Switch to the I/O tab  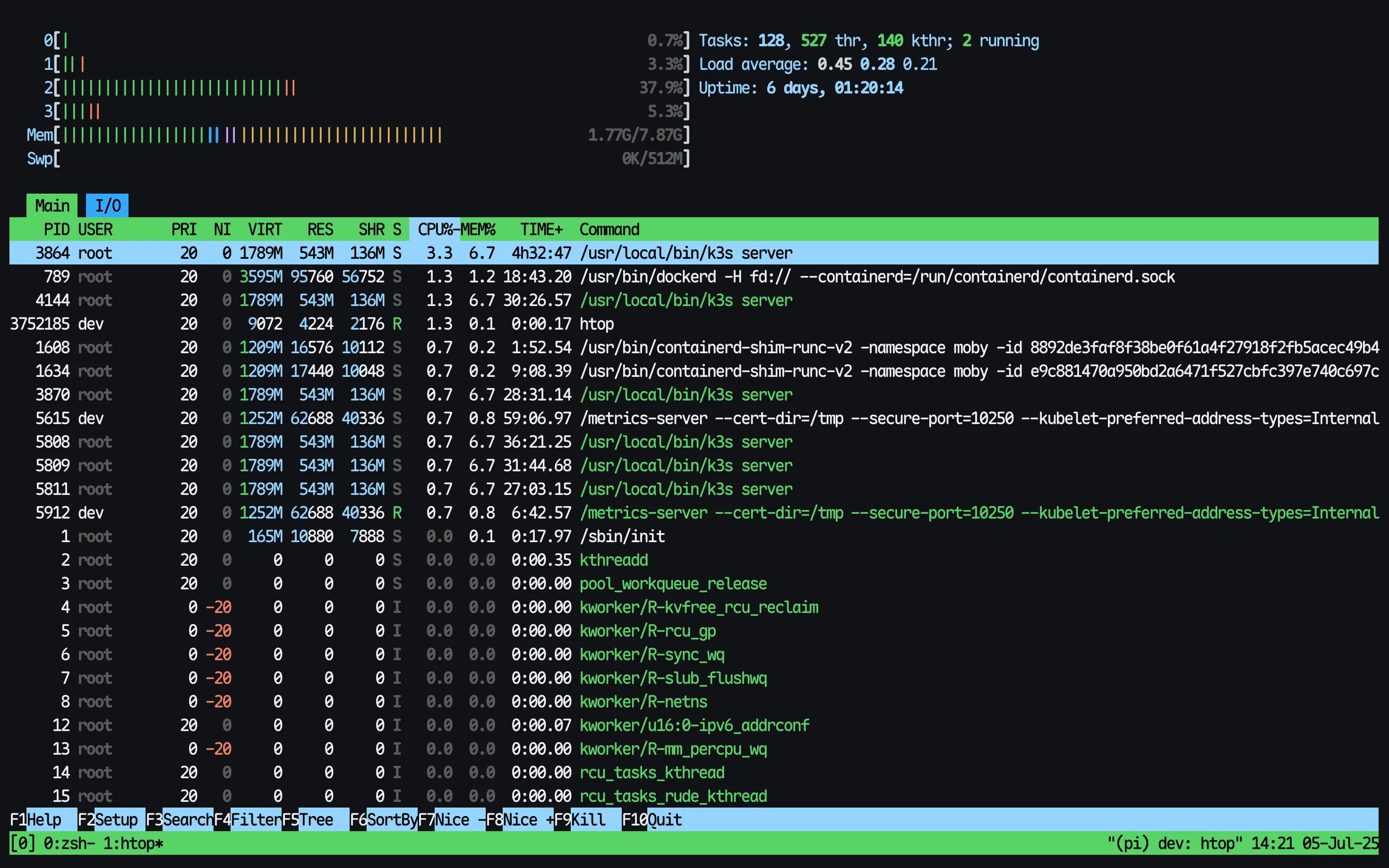pos(107,205)
